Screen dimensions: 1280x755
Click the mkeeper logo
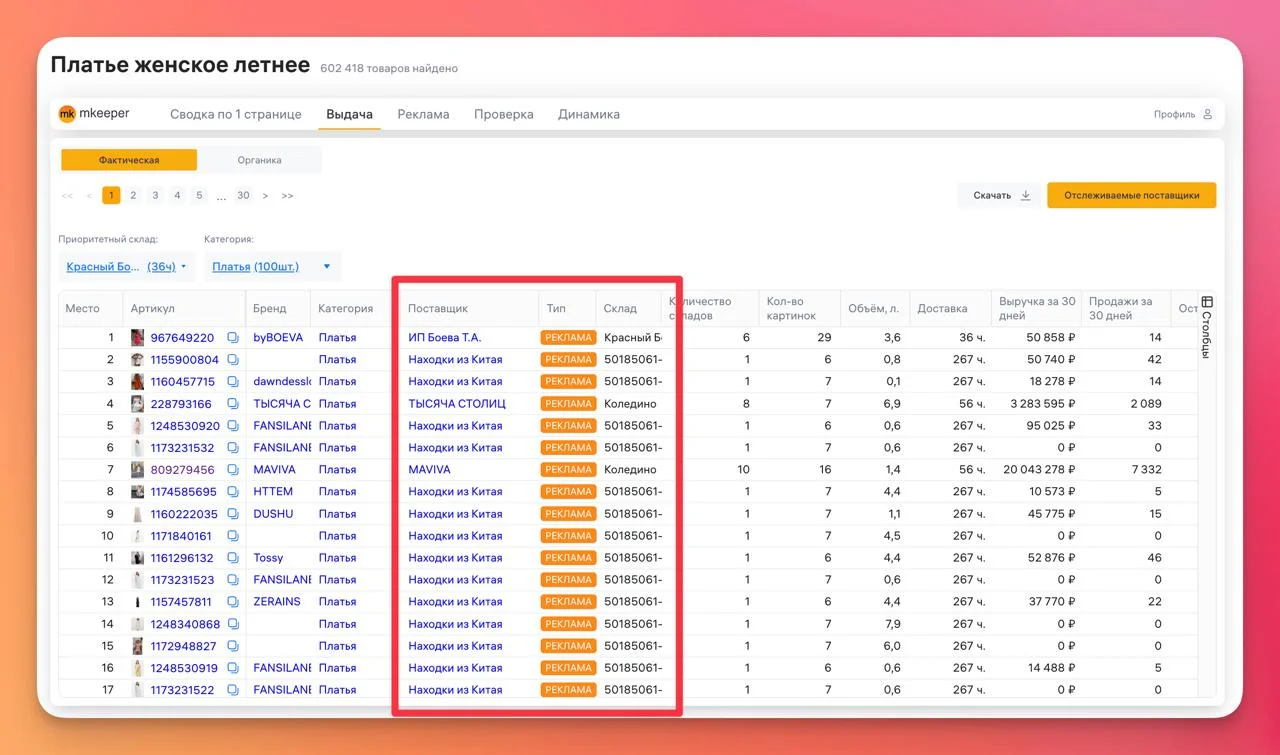tap(94, 114)
